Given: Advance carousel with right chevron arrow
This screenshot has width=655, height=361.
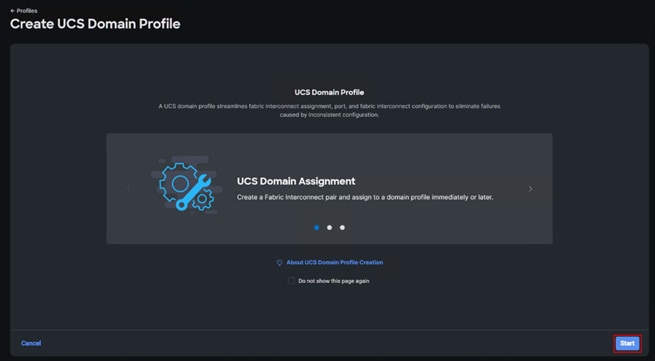Looking at the screenshot, I should (530, 189).
